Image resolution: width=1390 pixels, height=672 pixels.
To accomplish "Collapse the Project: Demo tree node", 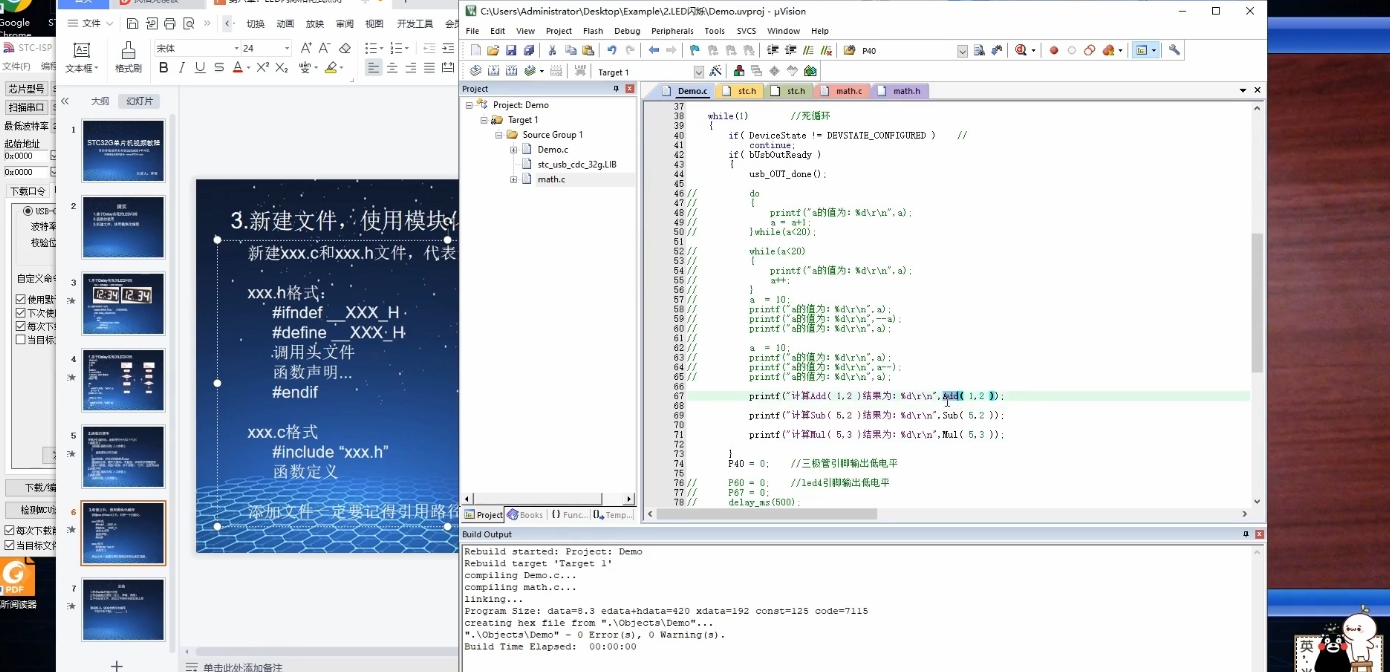I will pyautogui.click(x=469, y=105).
